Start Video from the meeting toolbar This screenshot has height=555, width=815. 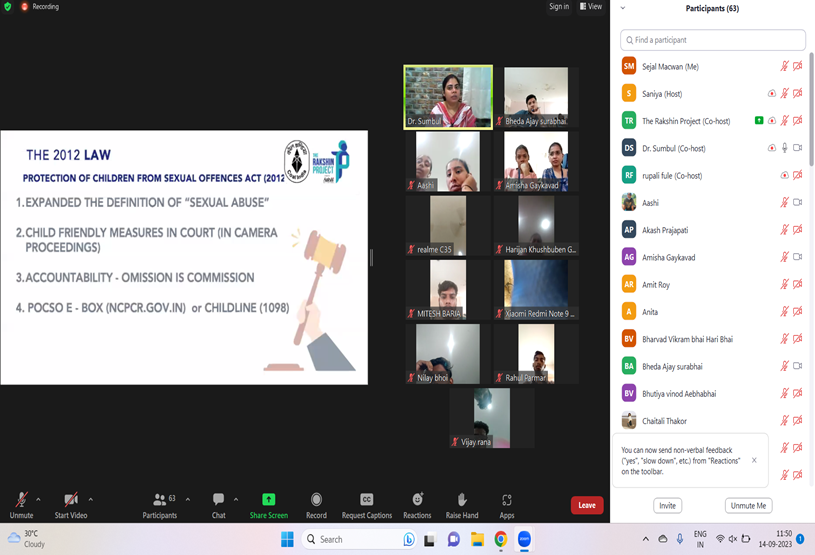tap(71, 505)
